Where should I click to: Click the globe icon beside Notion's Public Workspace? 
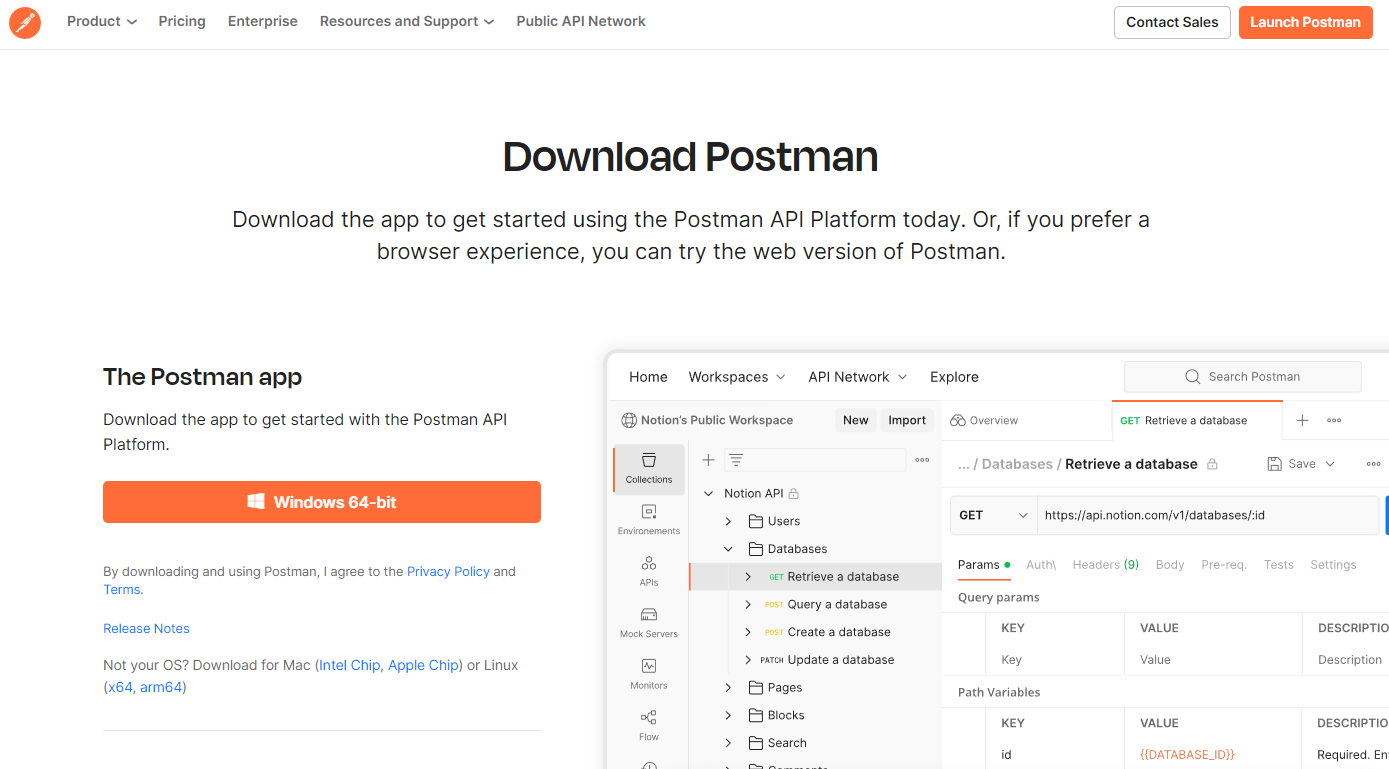pyautogui.click(x=629, y=420)
